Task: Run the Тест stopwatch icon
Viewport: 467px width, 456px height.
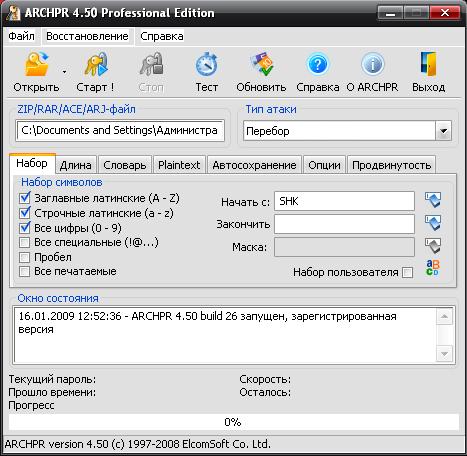Action: pos(207,64)
